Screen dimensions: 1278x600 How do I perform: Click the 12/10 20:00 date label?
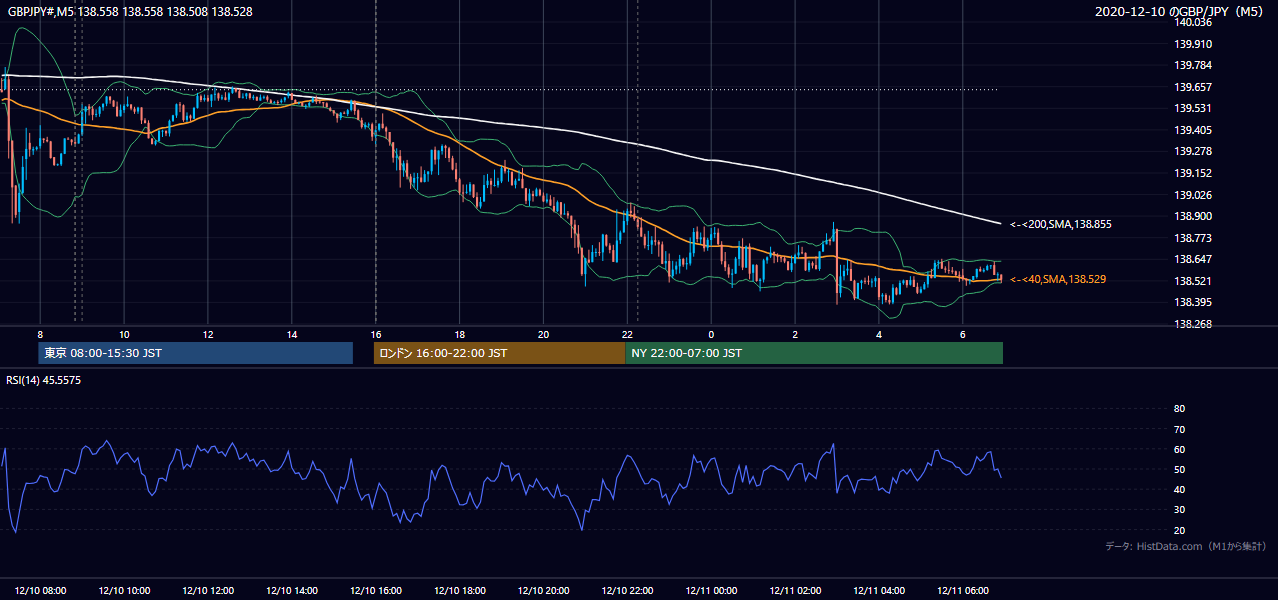544,591
